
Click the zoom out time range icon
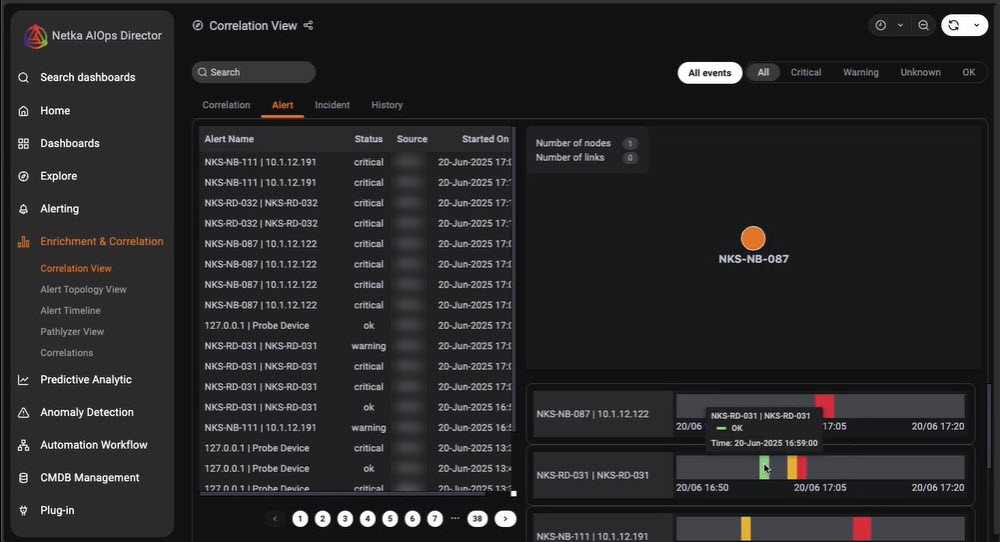pos(923,25)
